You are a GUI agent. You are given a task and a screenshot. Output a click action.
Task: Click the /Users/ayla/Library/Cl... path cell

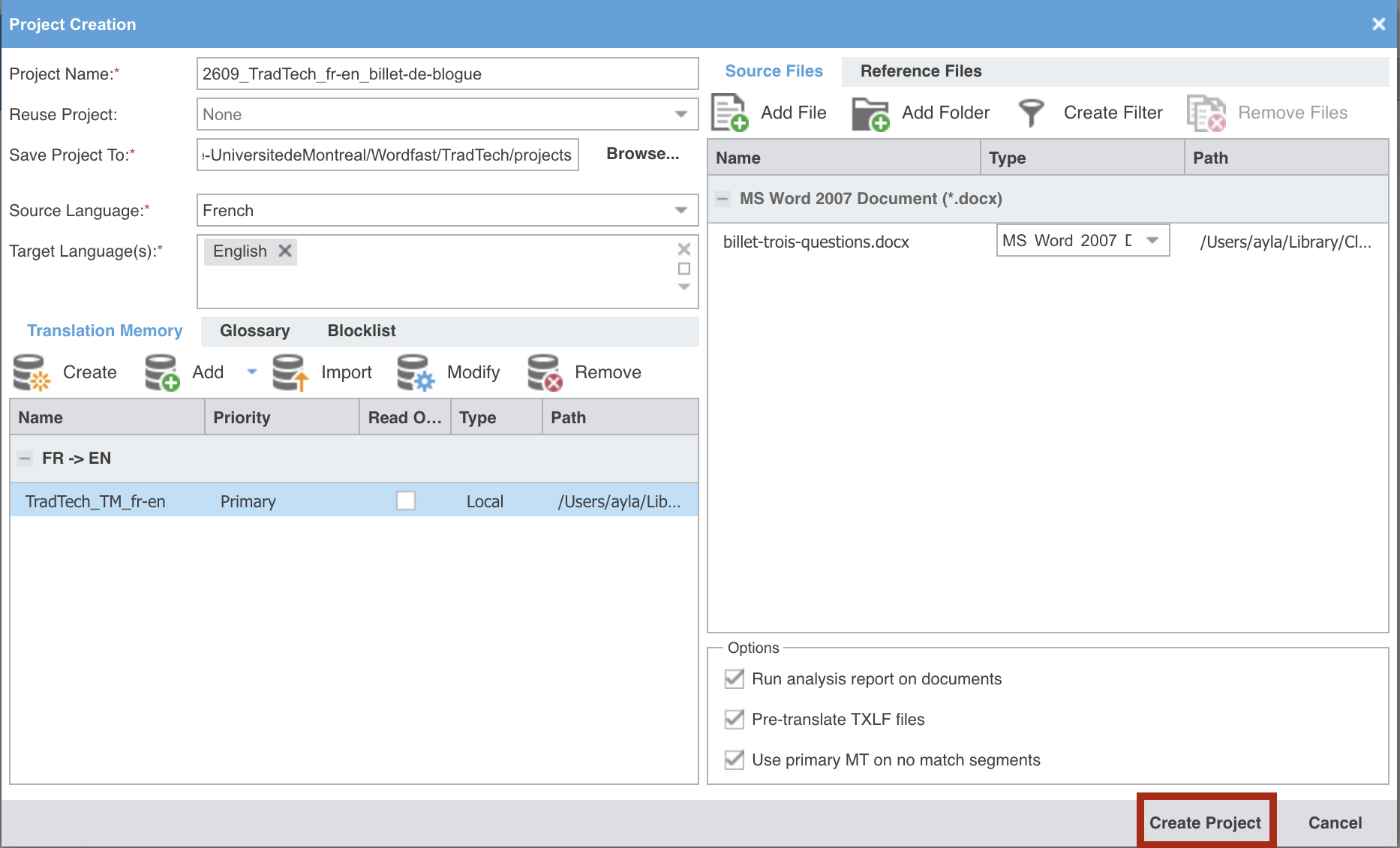[1285, 242]
